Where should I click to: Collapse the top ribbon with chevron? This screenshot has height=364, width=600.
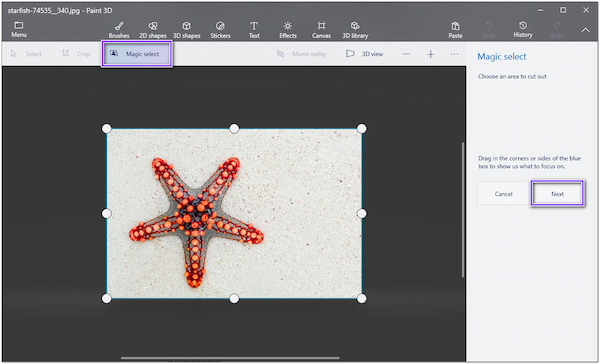coord(586,30)
